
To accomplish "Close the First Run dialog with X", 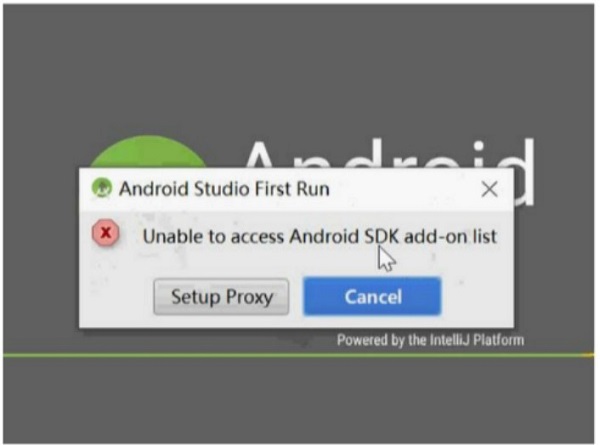I will (489, 189).
